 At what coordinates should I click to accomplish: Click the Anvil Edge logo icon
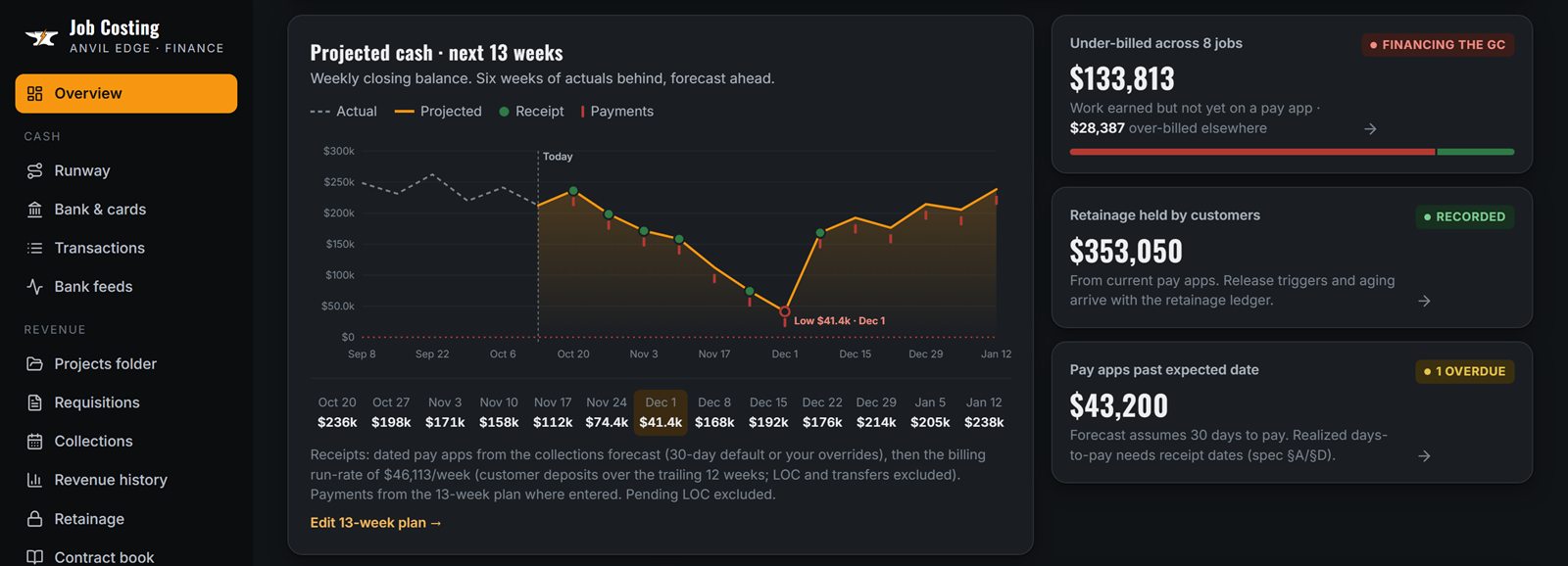click(41, 37)
